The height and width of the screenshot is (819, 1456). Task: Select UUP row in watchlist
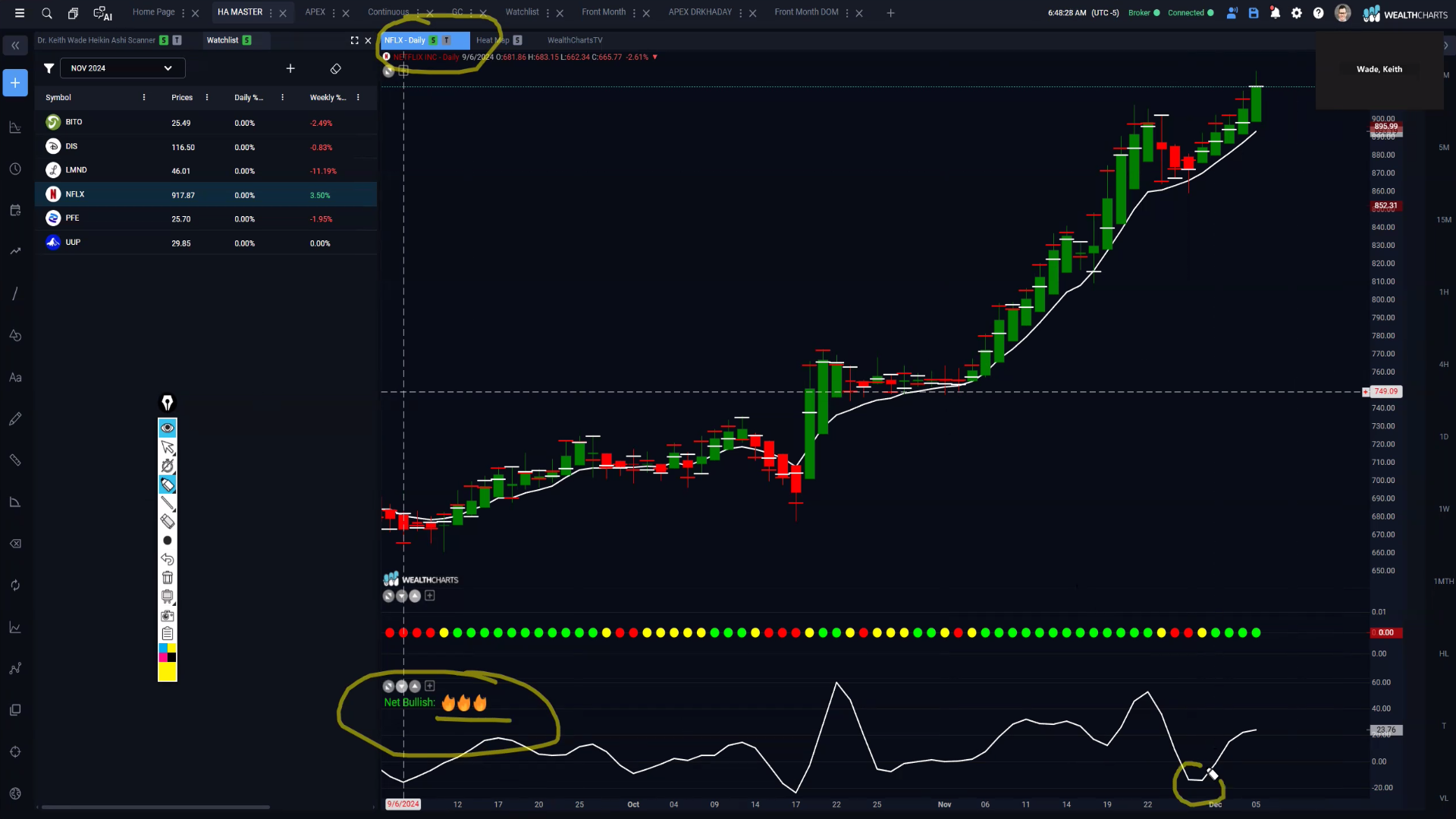tap(206, 243)
